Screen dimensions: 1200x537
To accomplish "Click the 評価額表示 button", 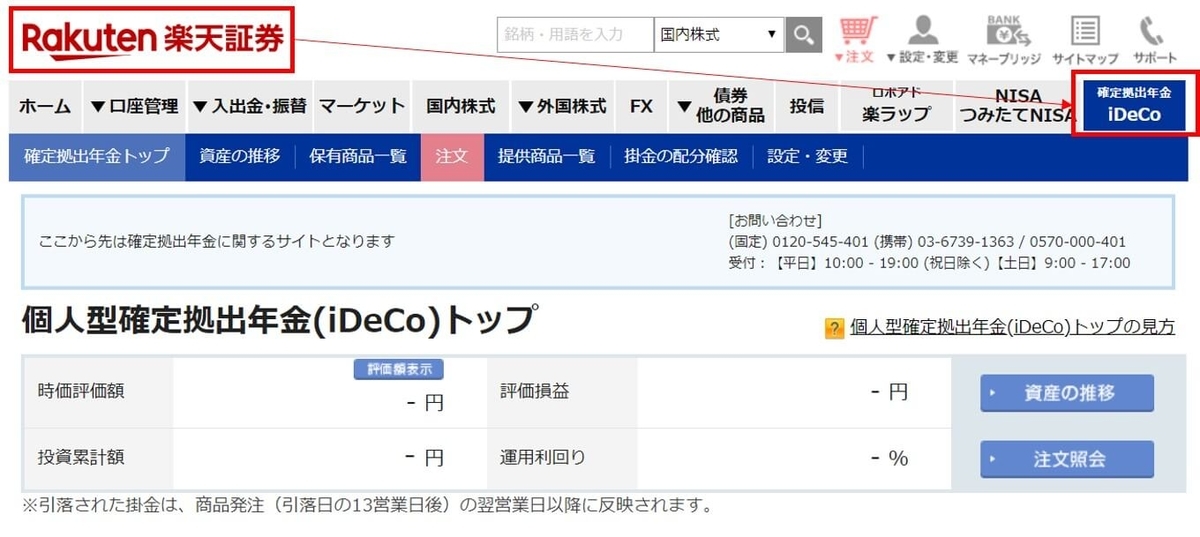I will (x=399, y=370).
